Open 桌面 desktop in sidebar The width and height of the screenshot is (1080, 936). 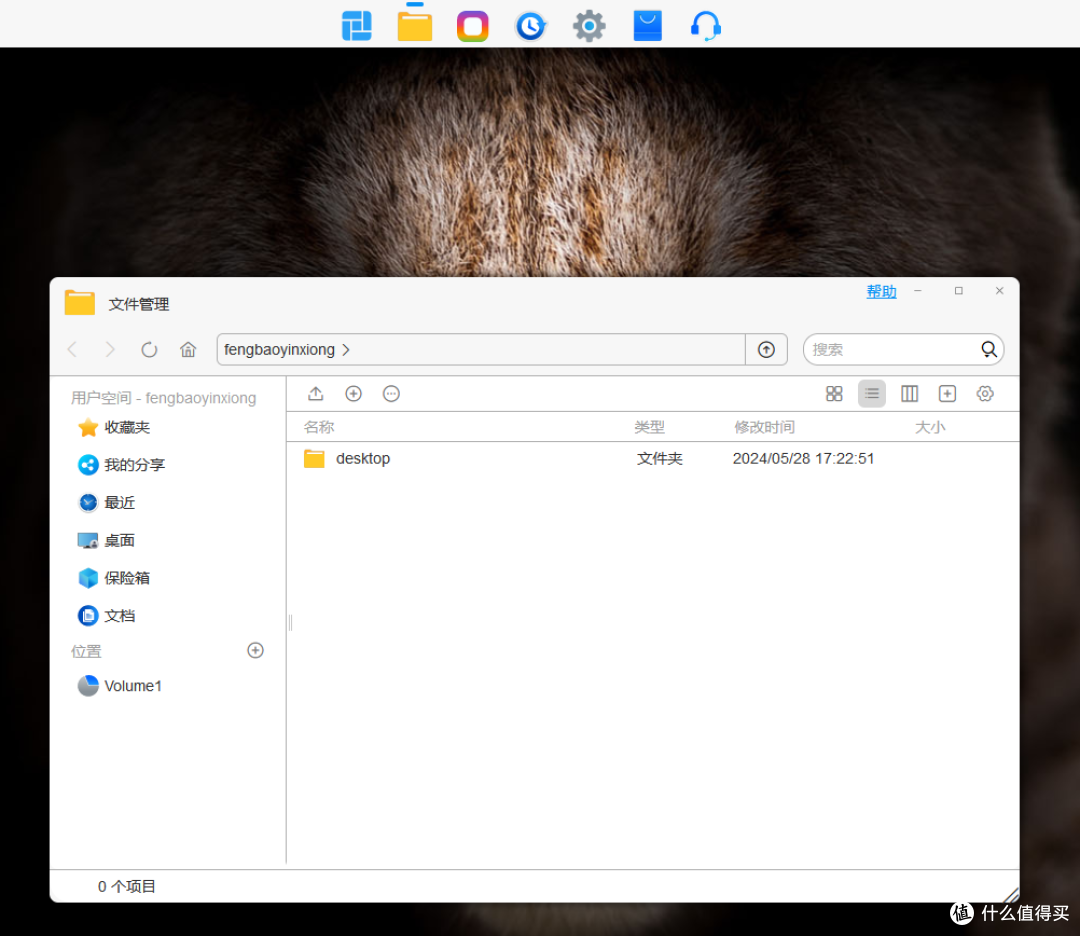tap(106, 541)
